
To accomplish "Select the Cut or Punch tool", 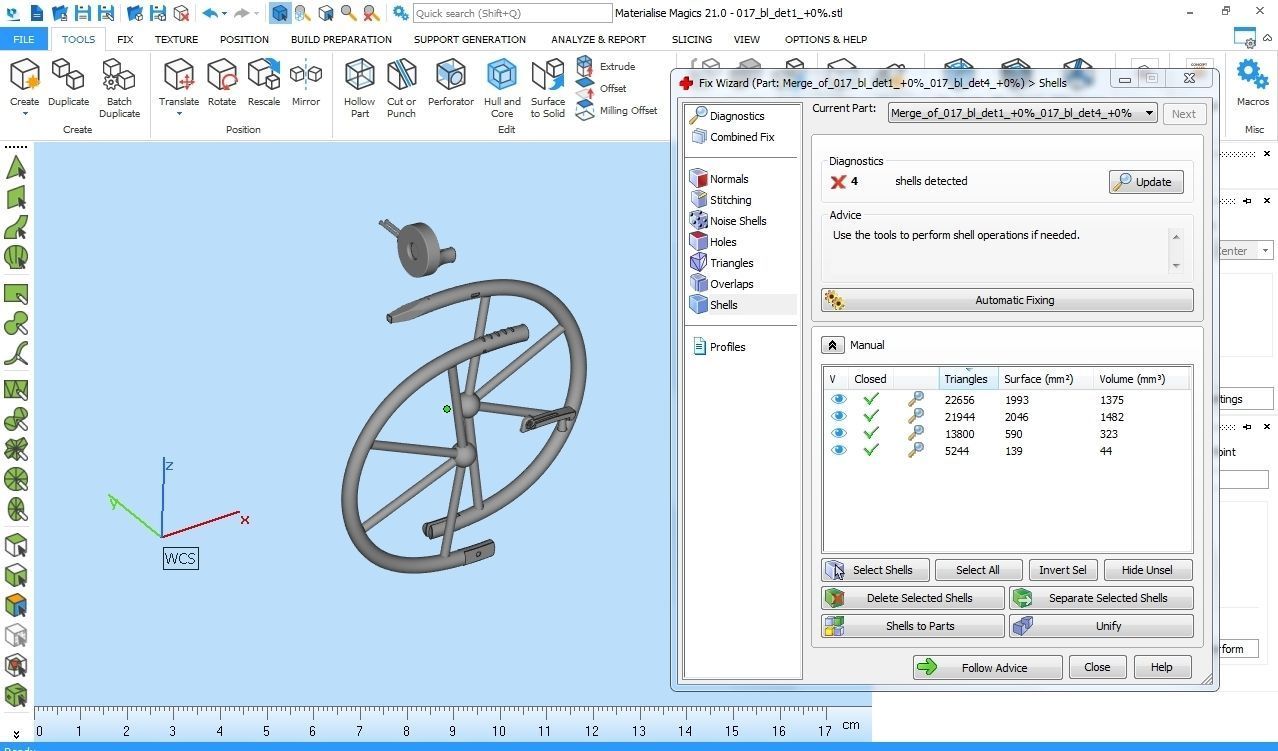I will click(x=401, y=88).
